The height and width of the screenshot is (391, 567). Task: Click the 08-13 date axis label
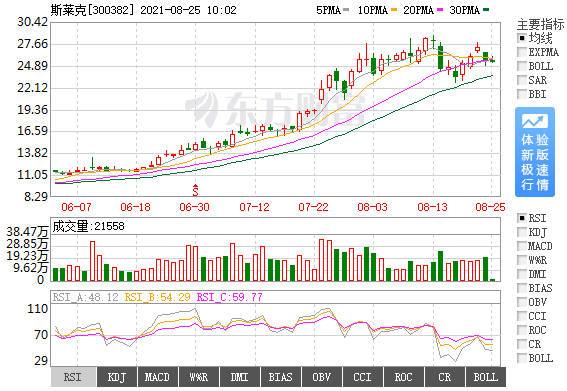[432, 207]
